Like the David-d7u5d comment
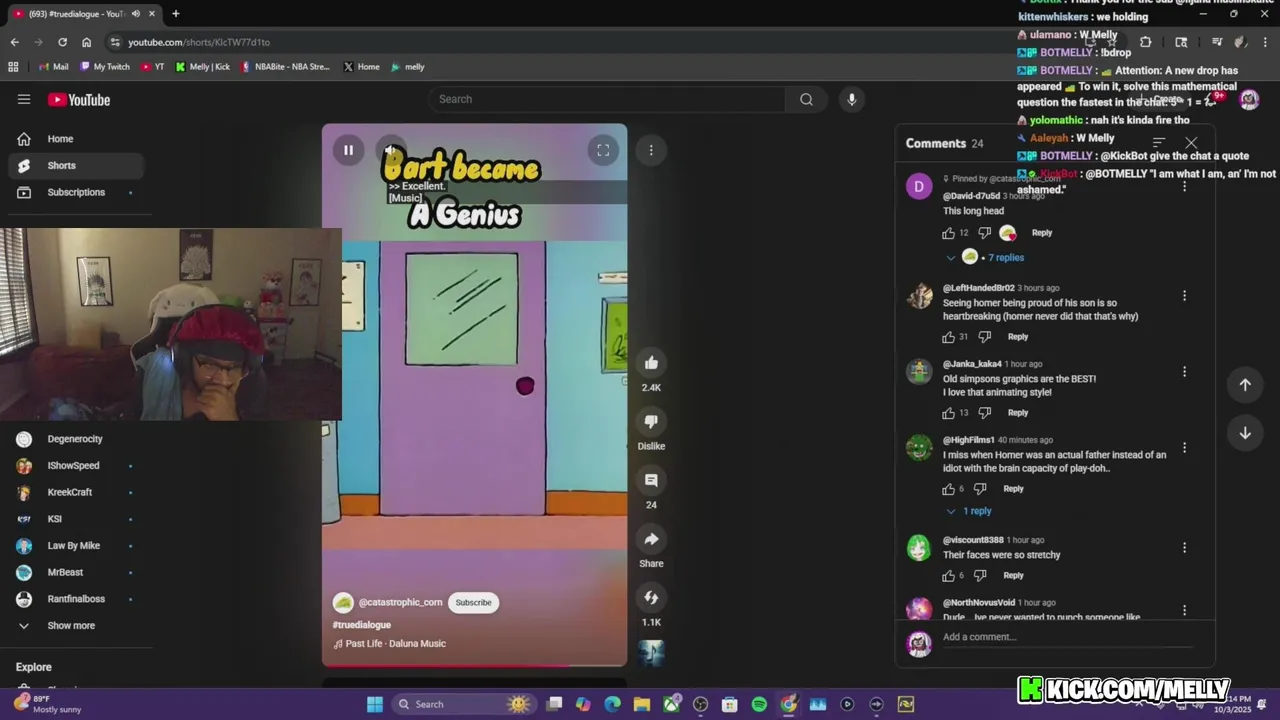The width and height of the screenshot is (1280, 720). (948, 233)
